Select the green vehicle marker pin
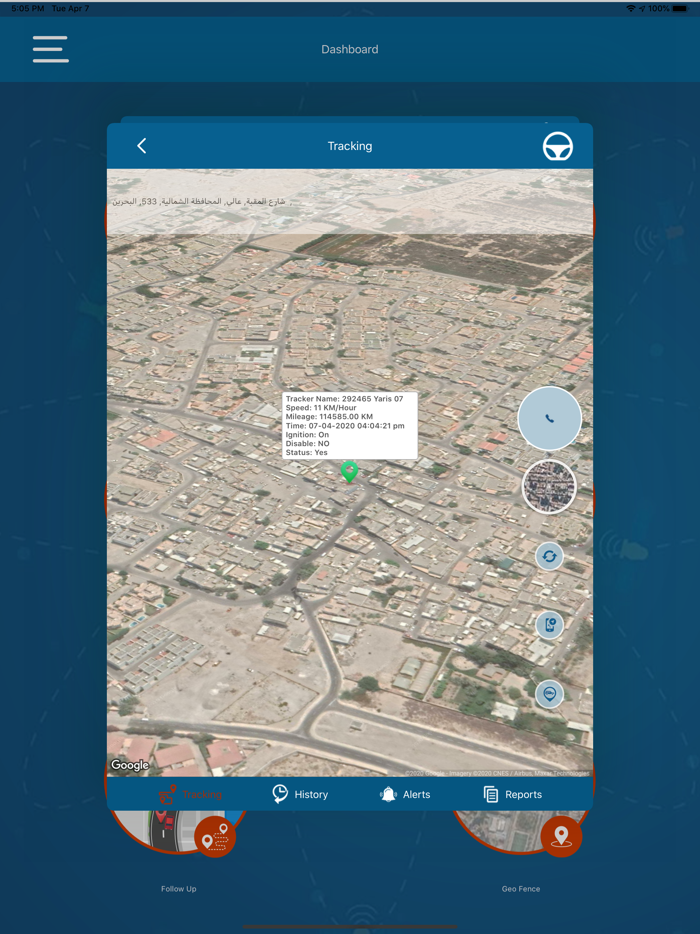The height and width of the screenshot is (934, 700). 349,471
